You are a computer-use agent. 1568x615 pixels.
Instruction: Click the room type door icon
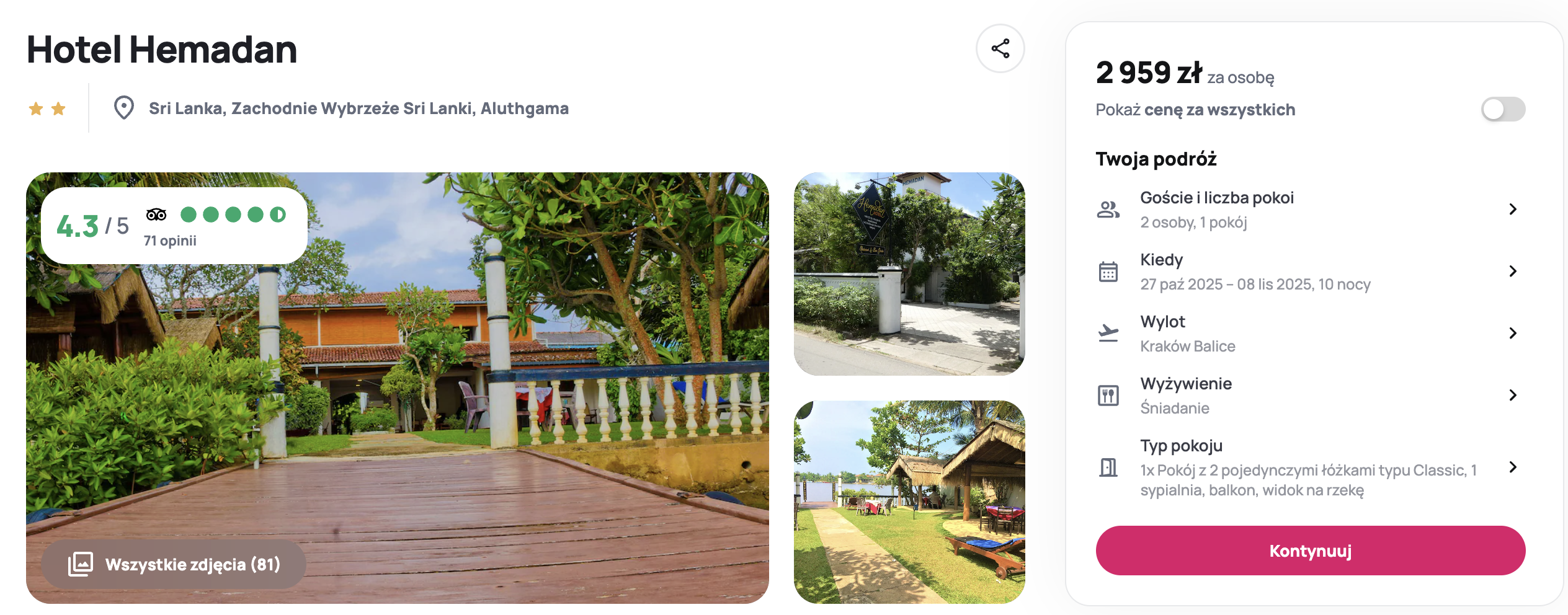click(1108, 467)
